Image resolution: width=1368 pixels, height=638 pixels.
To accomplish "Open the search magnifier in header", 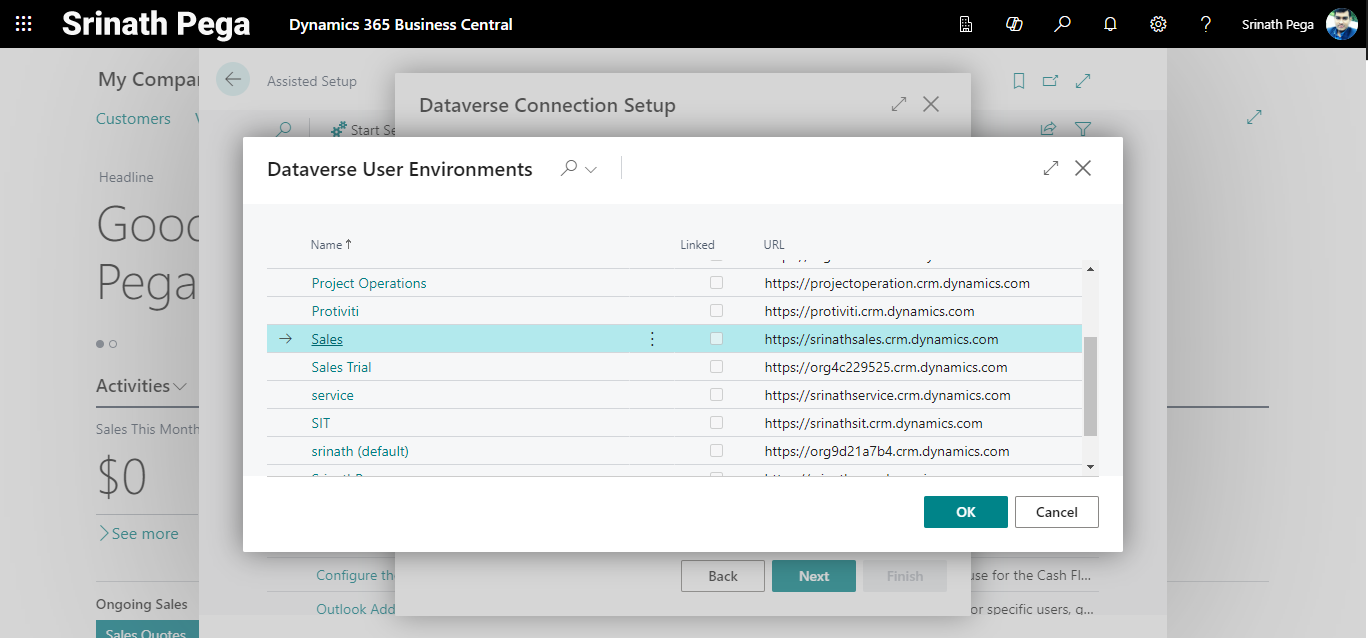I will [x=1062, y=24].
